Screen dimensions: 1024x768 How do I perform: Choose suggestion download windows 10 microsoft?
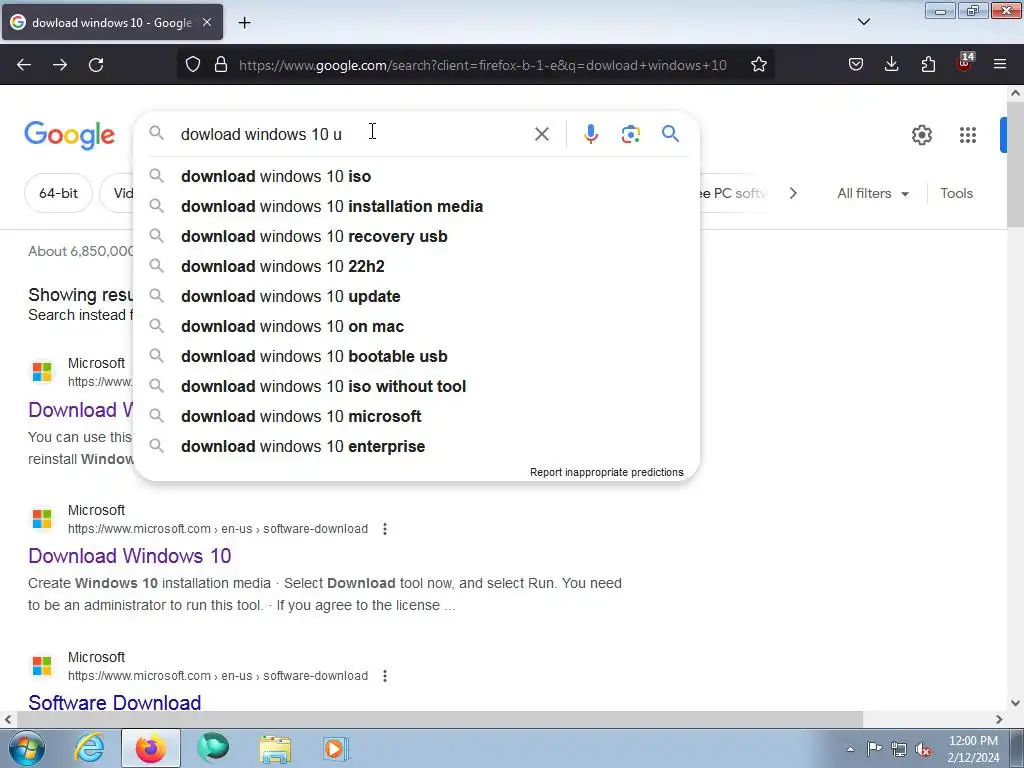coord(416,417)
